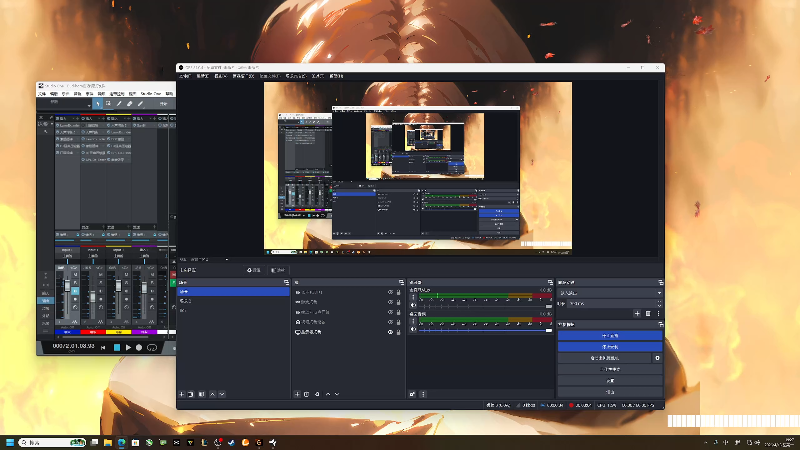Screen dimensions: 800x450
Task: Click the add scene plus icon in OBS
Action: click(x=182, y=394)
